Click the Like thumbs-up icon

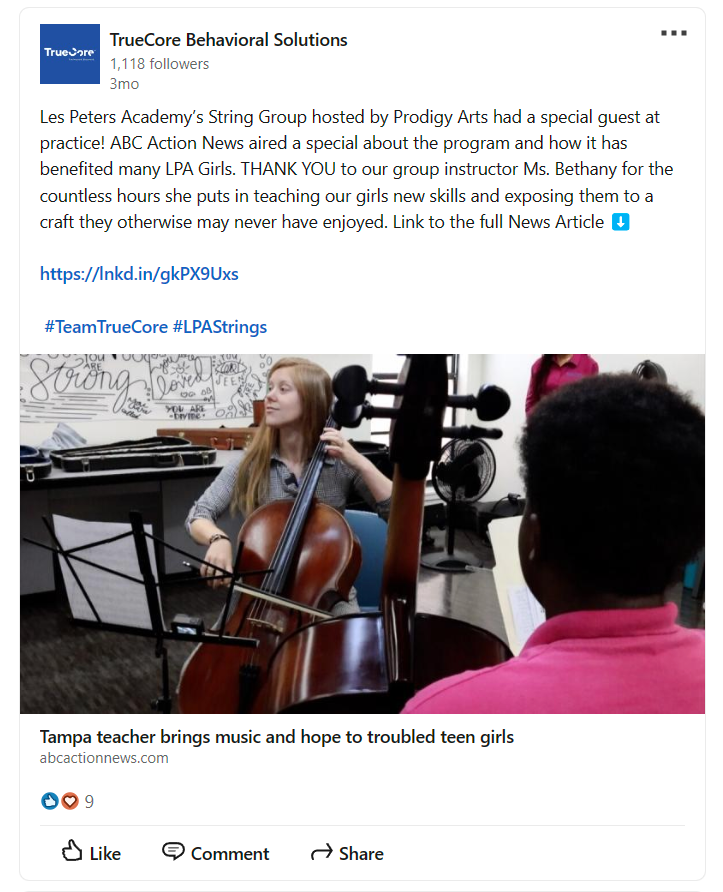(72, 850)
